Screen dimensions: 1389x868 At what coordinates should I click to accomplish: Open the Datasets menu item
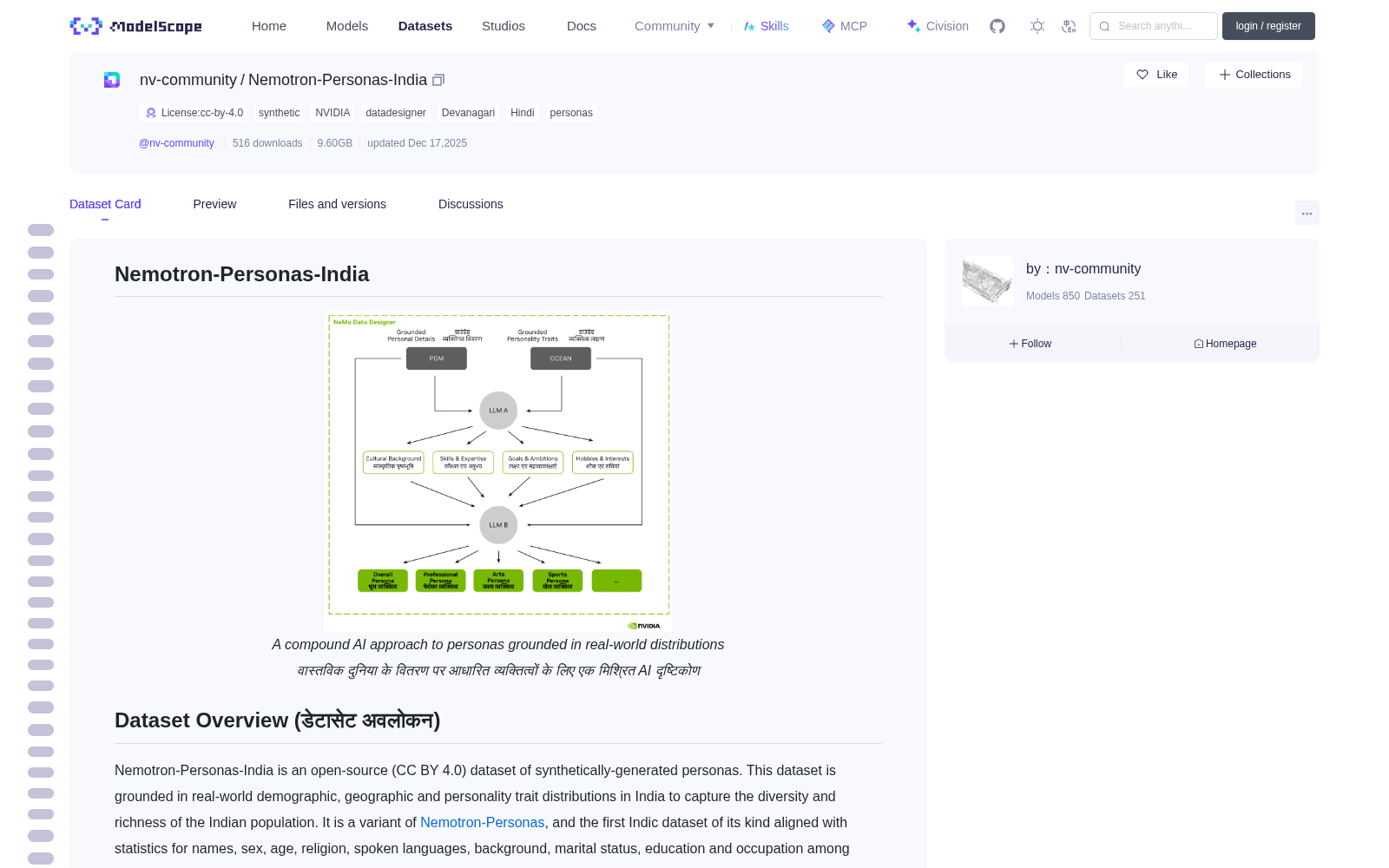(425, 26)
